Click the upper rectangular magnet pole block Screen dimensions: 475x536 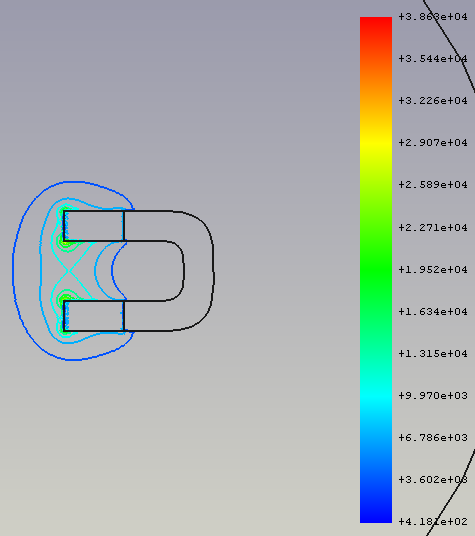click(x=94, y=226)
